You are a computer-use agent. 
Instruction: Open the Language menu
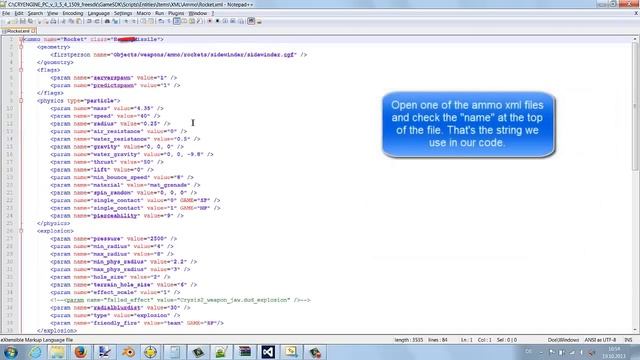pyautogui.click(x=98, y=13)
